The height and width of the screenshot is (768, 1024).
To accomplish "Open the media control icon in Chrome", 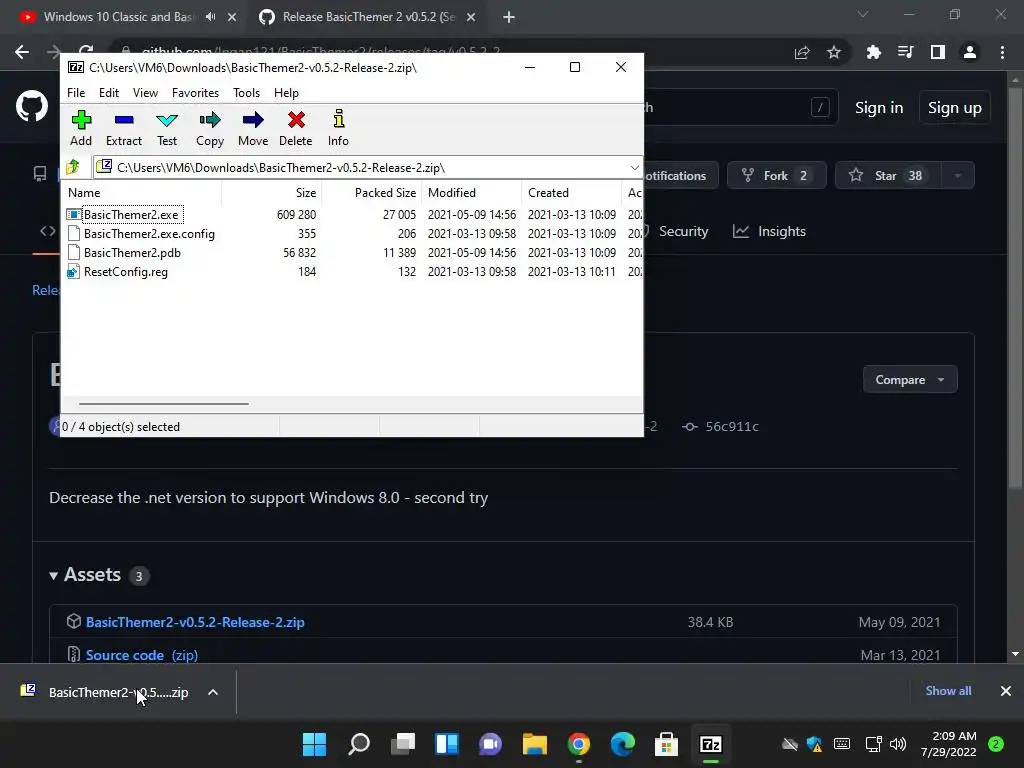I will coord(905,52).
